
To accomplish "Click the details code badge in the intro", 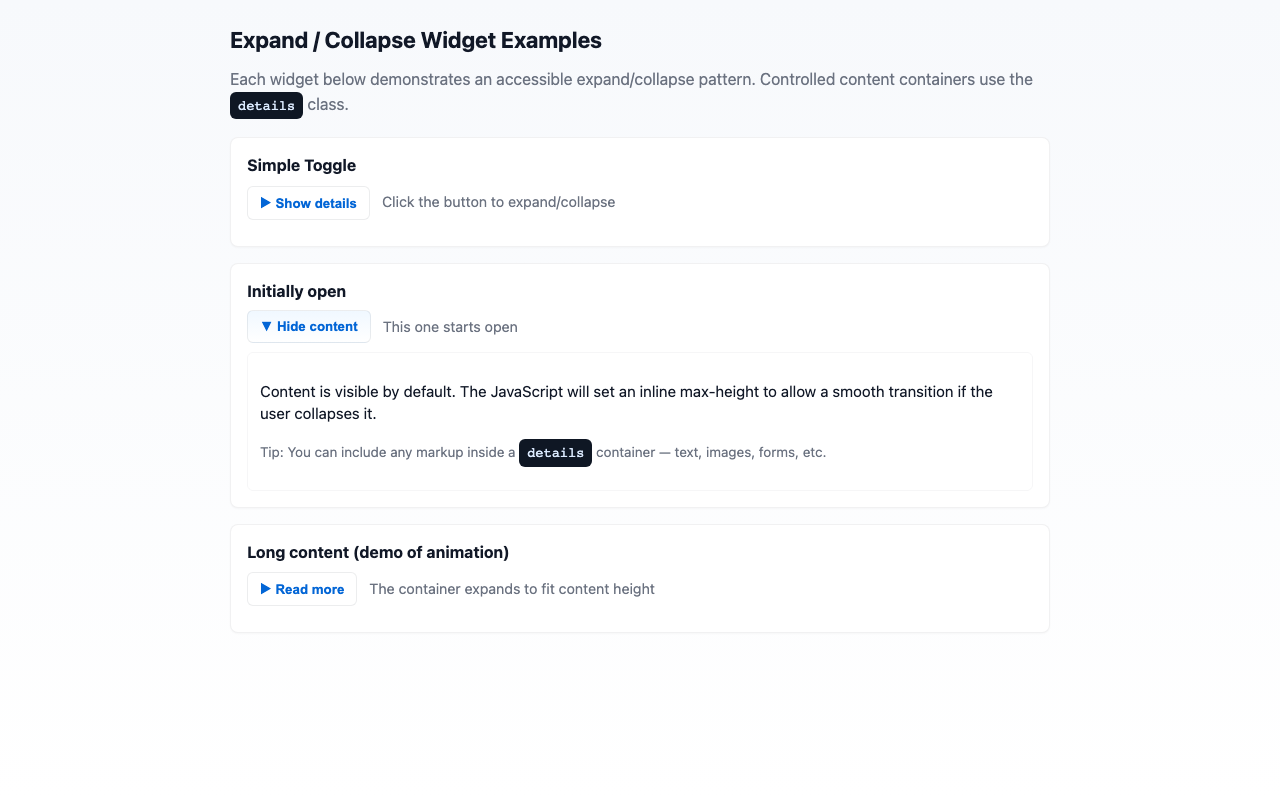I will point(266,105).
